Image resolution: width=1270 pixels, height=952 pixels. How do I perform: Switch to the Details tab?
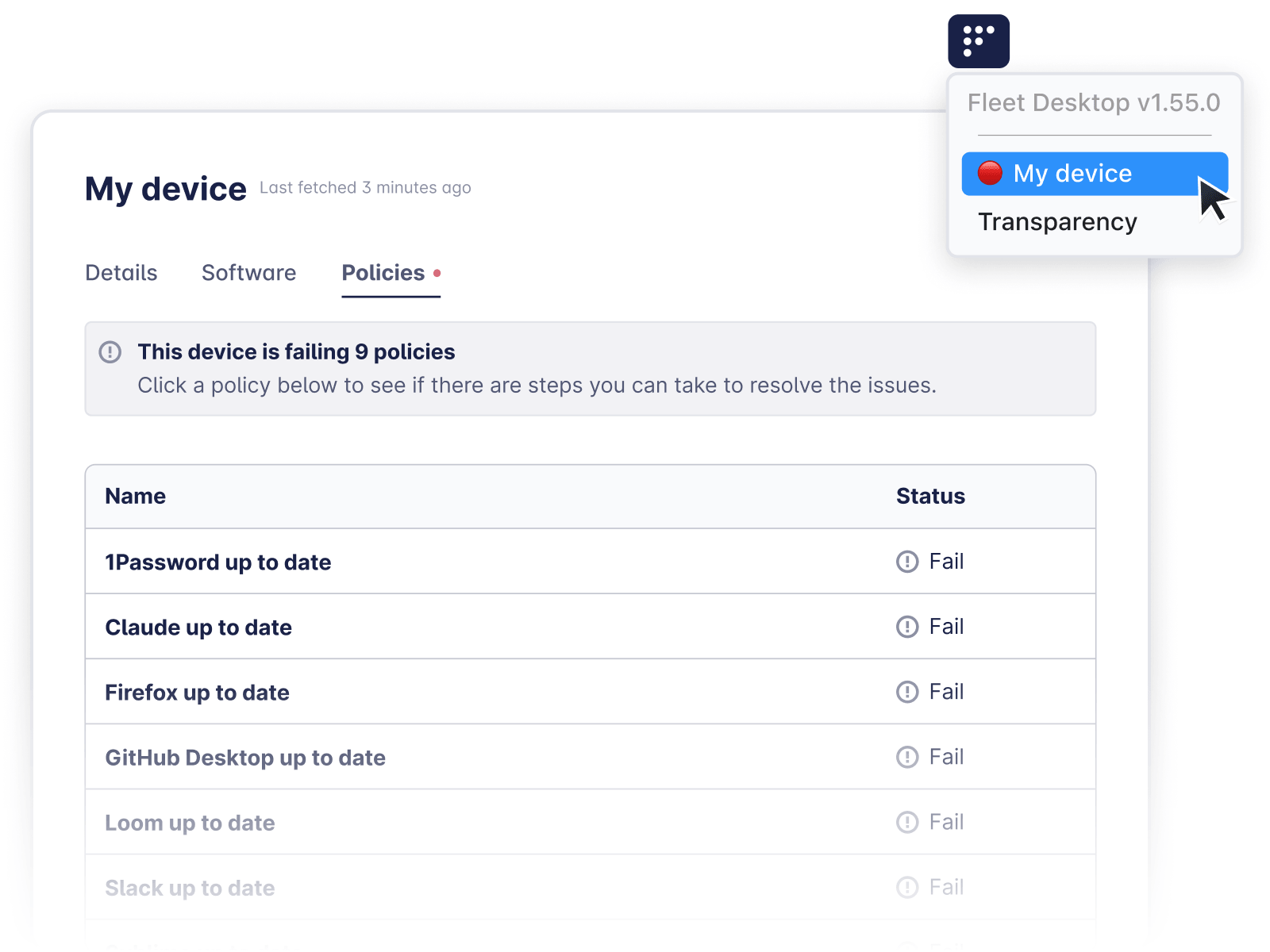pos(121,273)
